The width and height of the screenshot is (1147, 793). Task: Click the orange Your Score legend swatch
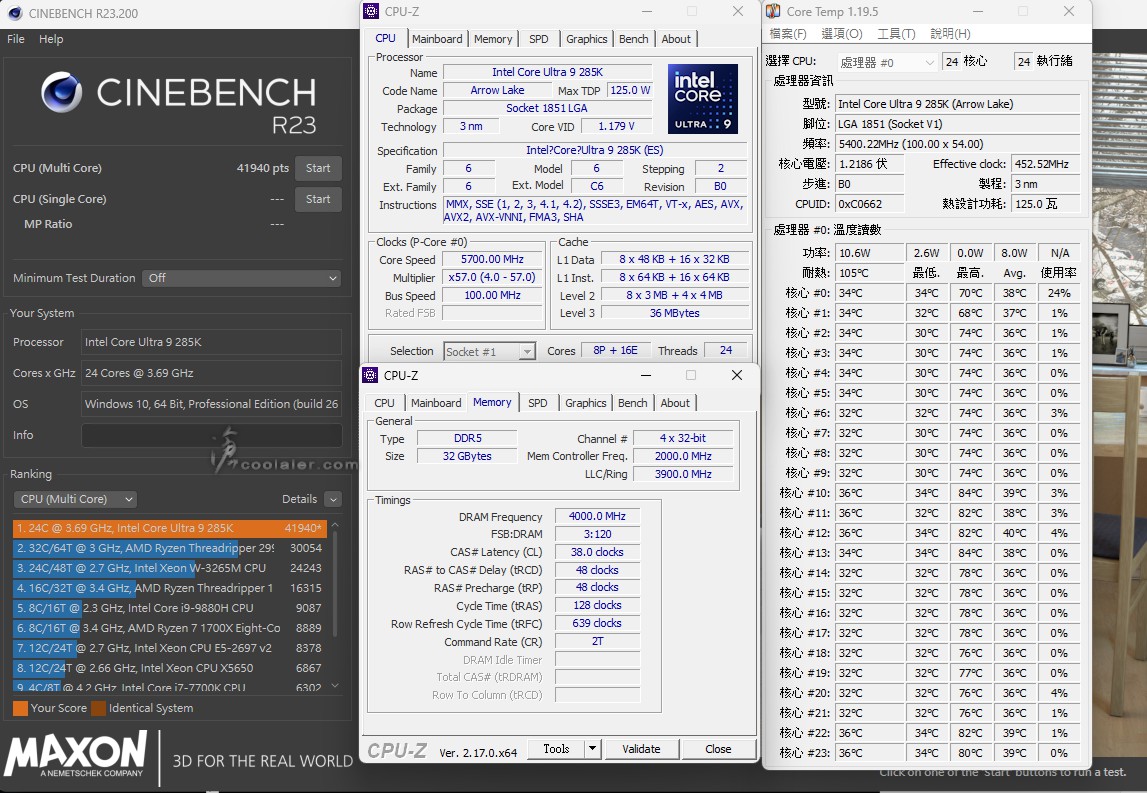coord(20,708)
